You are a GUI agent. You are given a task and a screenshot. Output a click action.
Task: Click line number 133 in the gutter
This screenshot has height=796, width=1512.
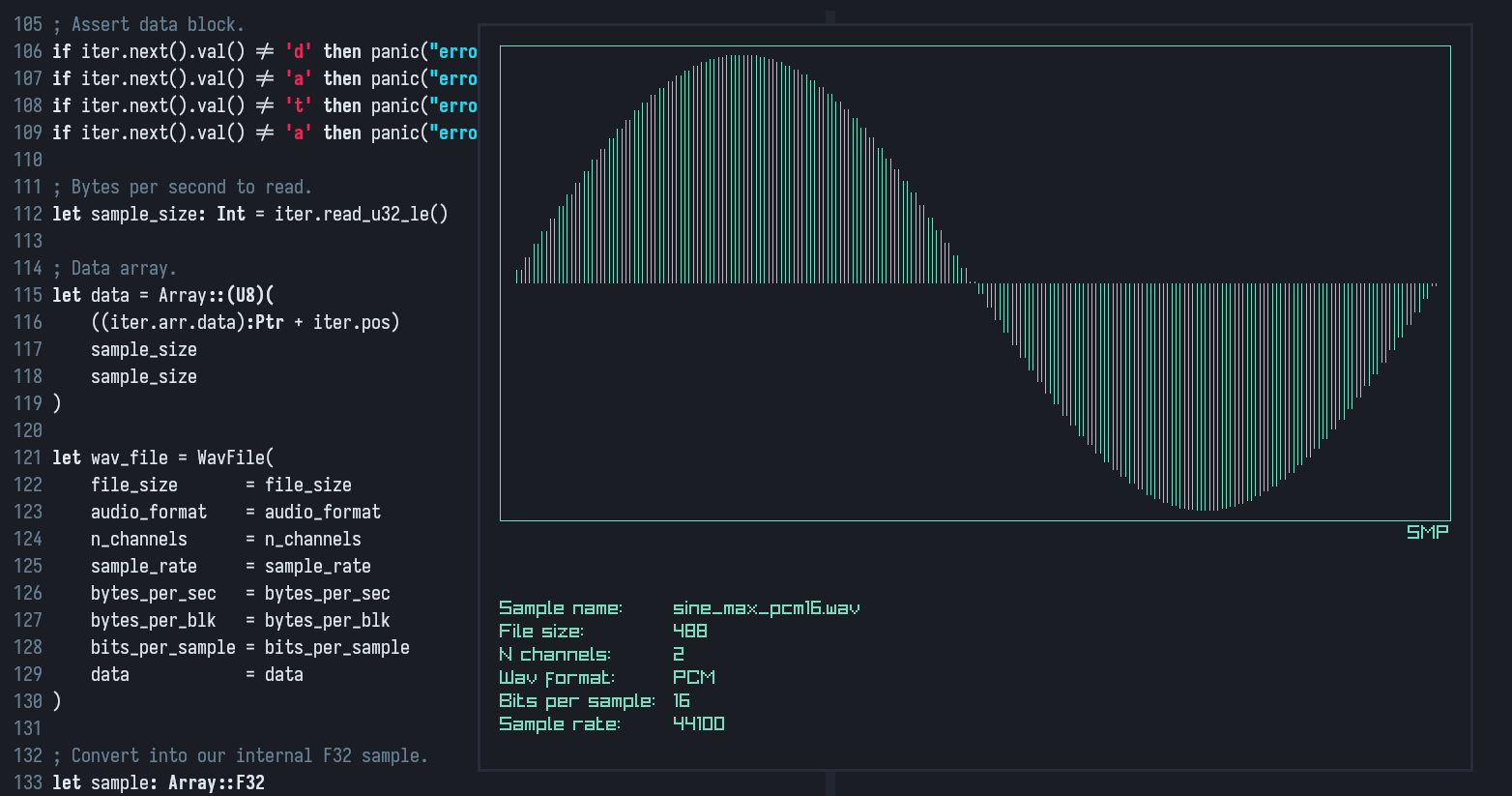pyautogui.click(x=28, y=782)
